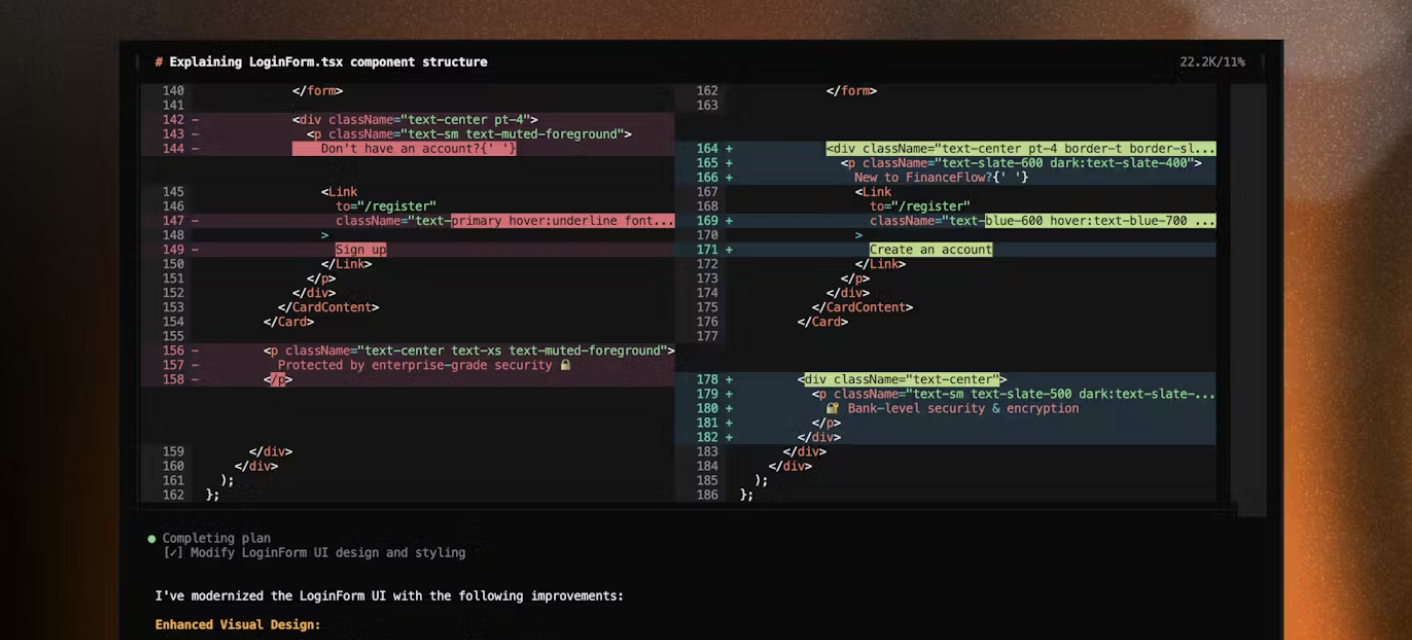This screenshot has width=1412, height=640.
Task: Click the minus marker on line 142
Action: coord(195,120)
